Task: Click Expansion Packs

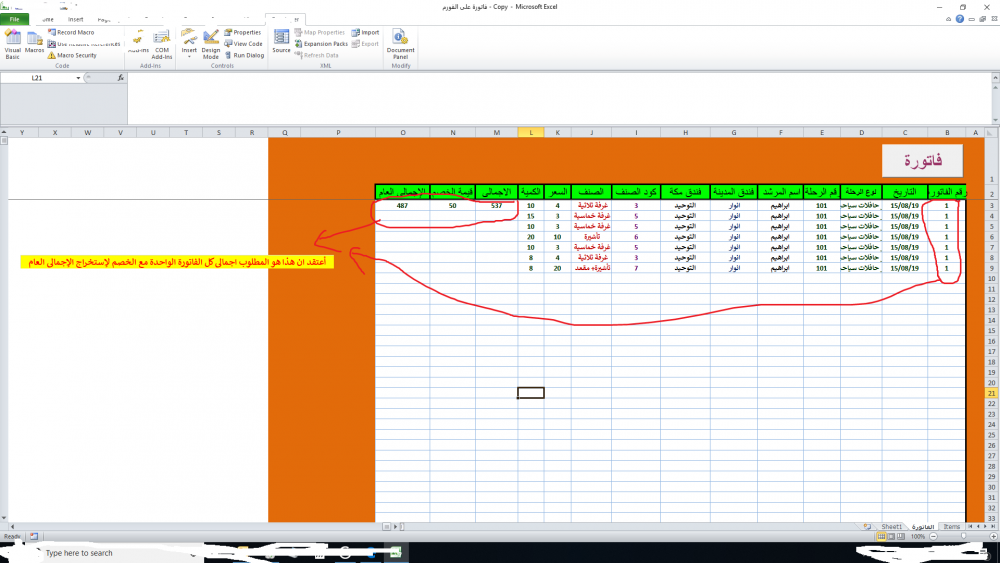Action: pyautogui.click(x=321, y=44)
